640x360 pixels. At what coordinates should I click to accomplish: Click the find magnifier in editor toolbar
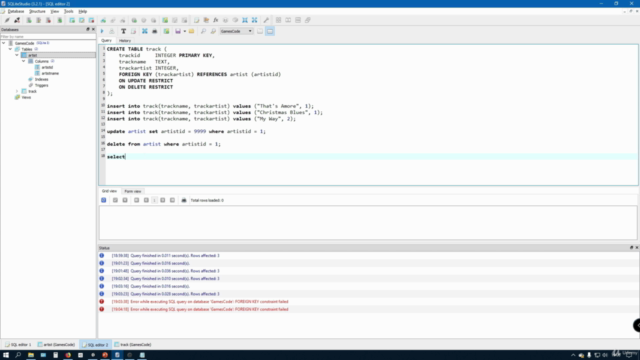pos(203,31)
